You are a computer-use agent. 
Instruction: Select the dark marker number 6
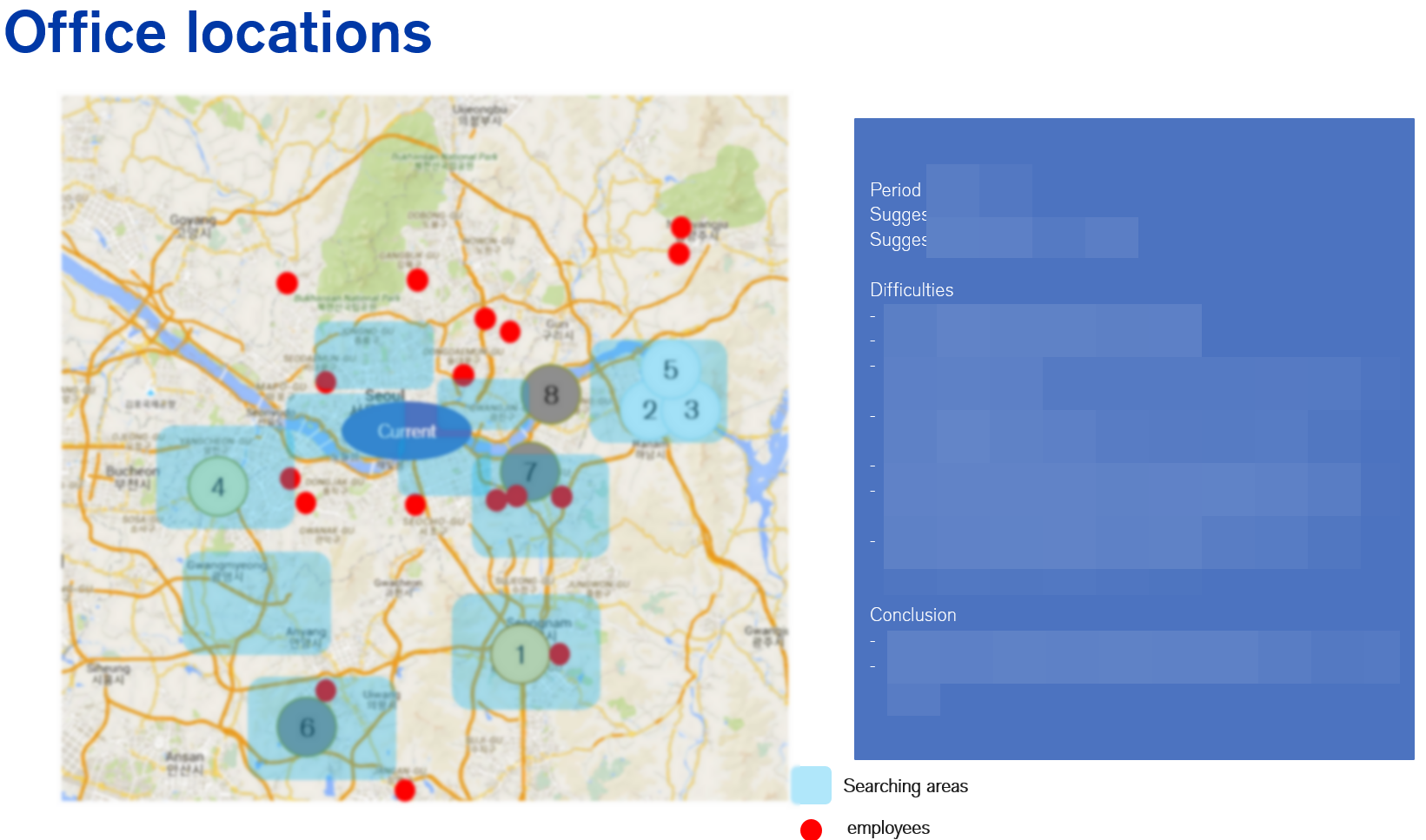point(307,727)
